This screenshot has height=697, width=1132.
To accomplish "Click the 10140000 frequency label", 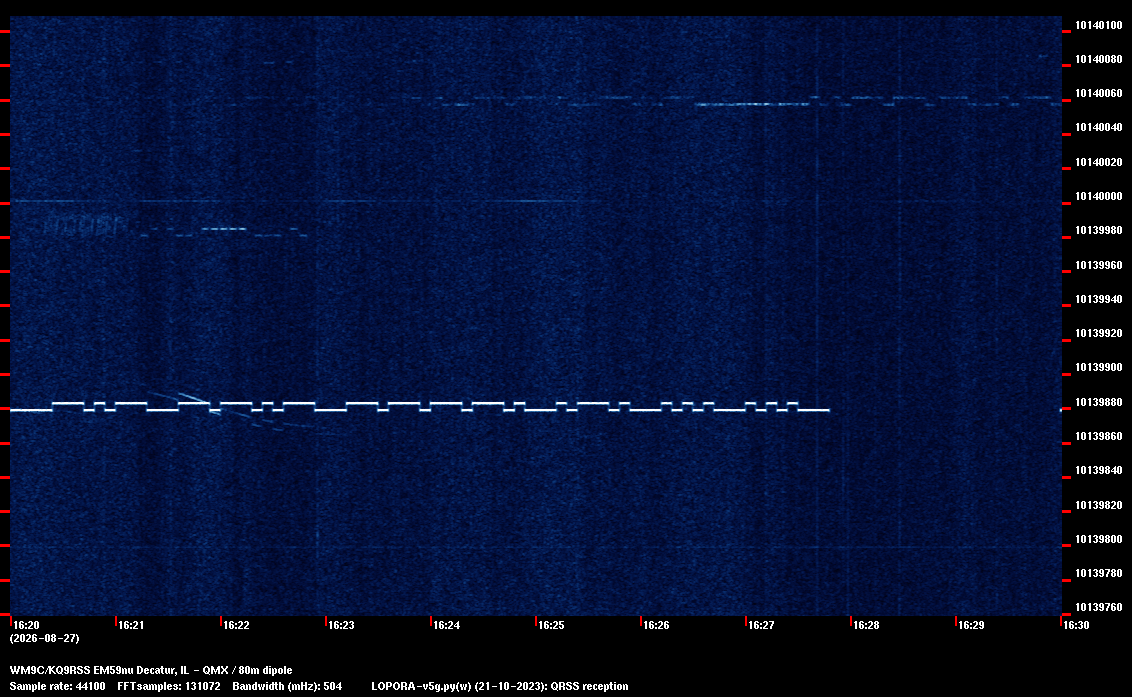I will click(1098, 196).
